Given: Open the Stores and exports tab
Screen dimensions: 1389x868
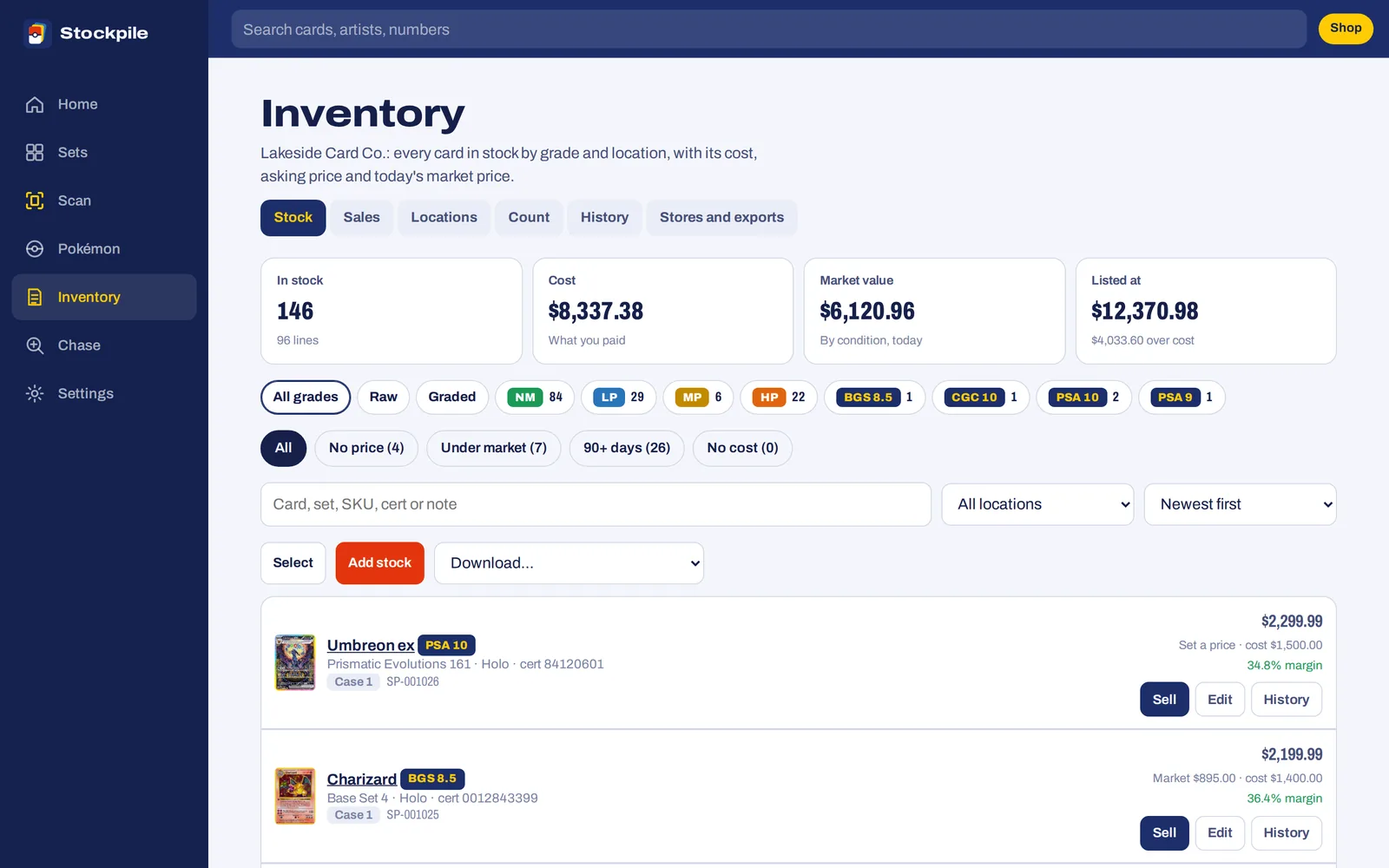Looking at the screenshot, I should click(x=721, y=218).
